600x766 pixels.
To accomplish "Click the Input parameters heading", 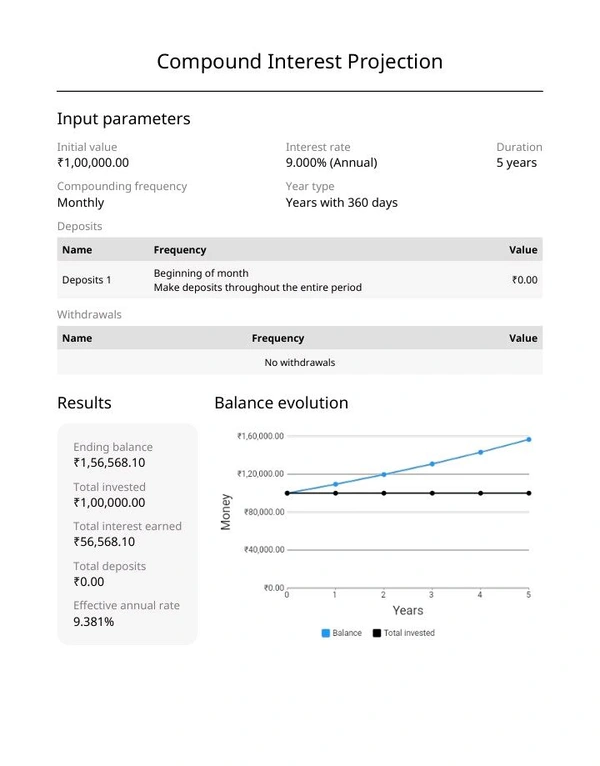I will point(123,119).
